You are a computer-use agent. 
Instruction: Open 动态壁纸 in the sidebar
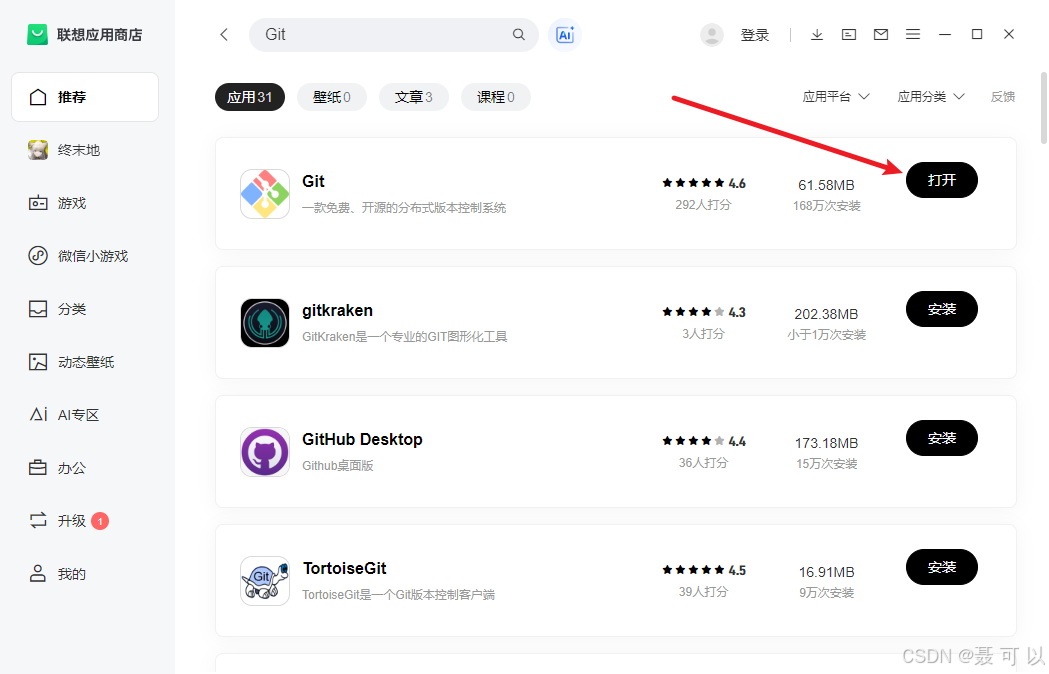[85, 362]
